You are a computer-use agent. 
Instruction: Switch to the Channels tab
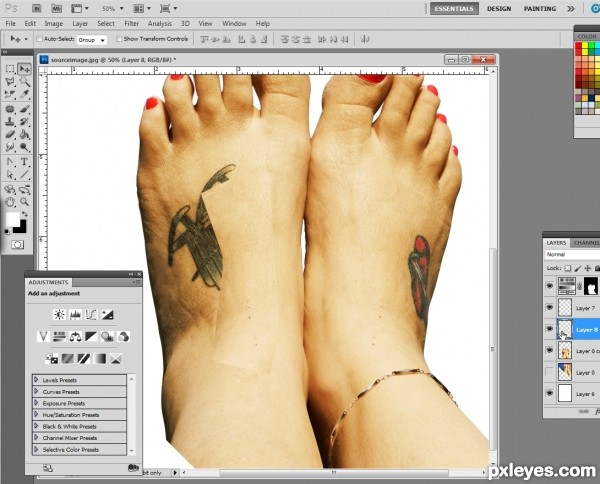coord(586,243)
